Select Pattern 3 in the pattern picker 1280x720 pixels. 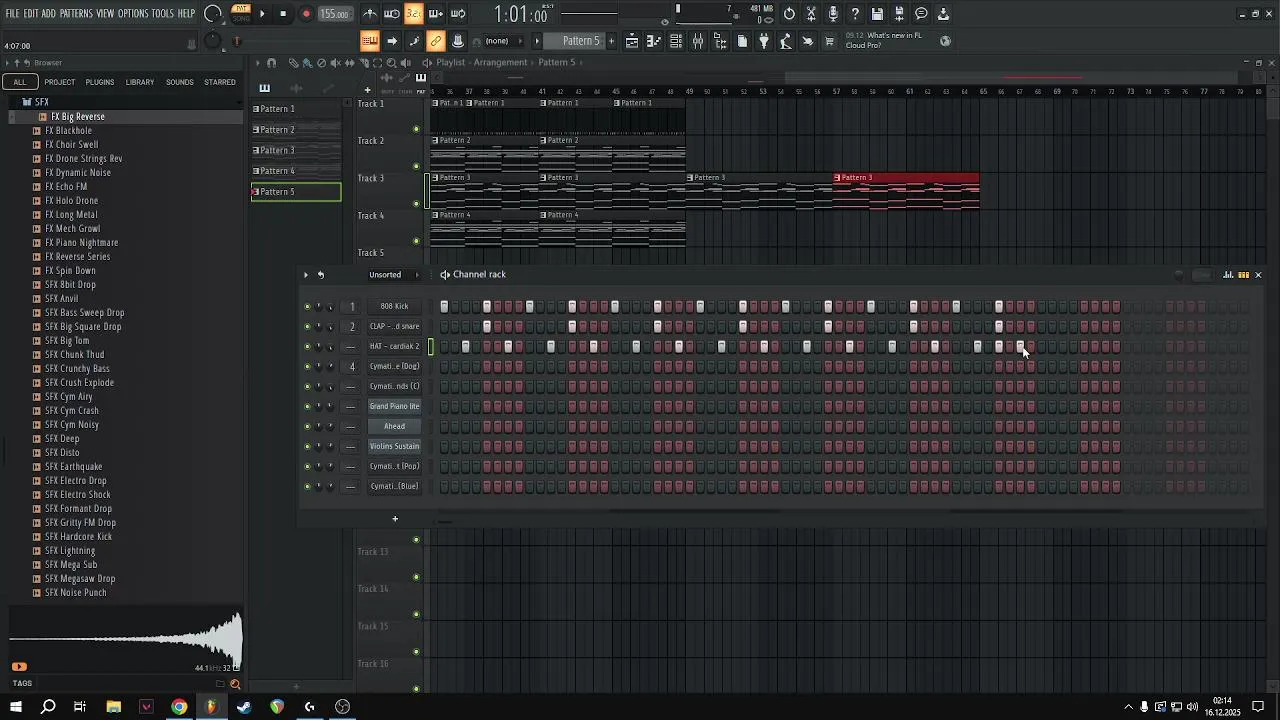pyautogui.click(x=296, y=150)
